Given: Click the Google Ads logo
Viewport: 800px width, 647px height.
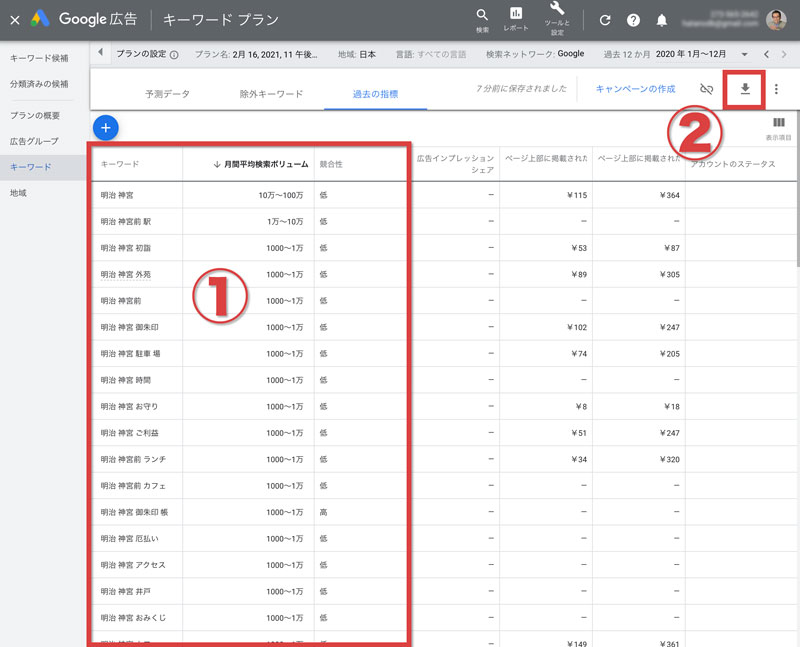Looking at the screenshot, I should click(40, 19).
